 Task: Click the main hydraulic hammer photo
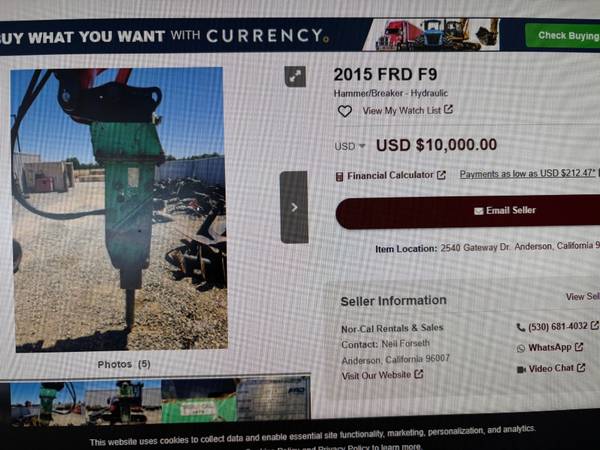tap(120, 209)
